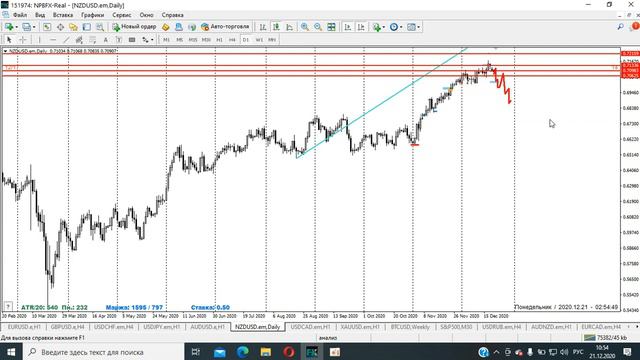
Task: Select the horizontal line tool
Action: coord(53,40)
